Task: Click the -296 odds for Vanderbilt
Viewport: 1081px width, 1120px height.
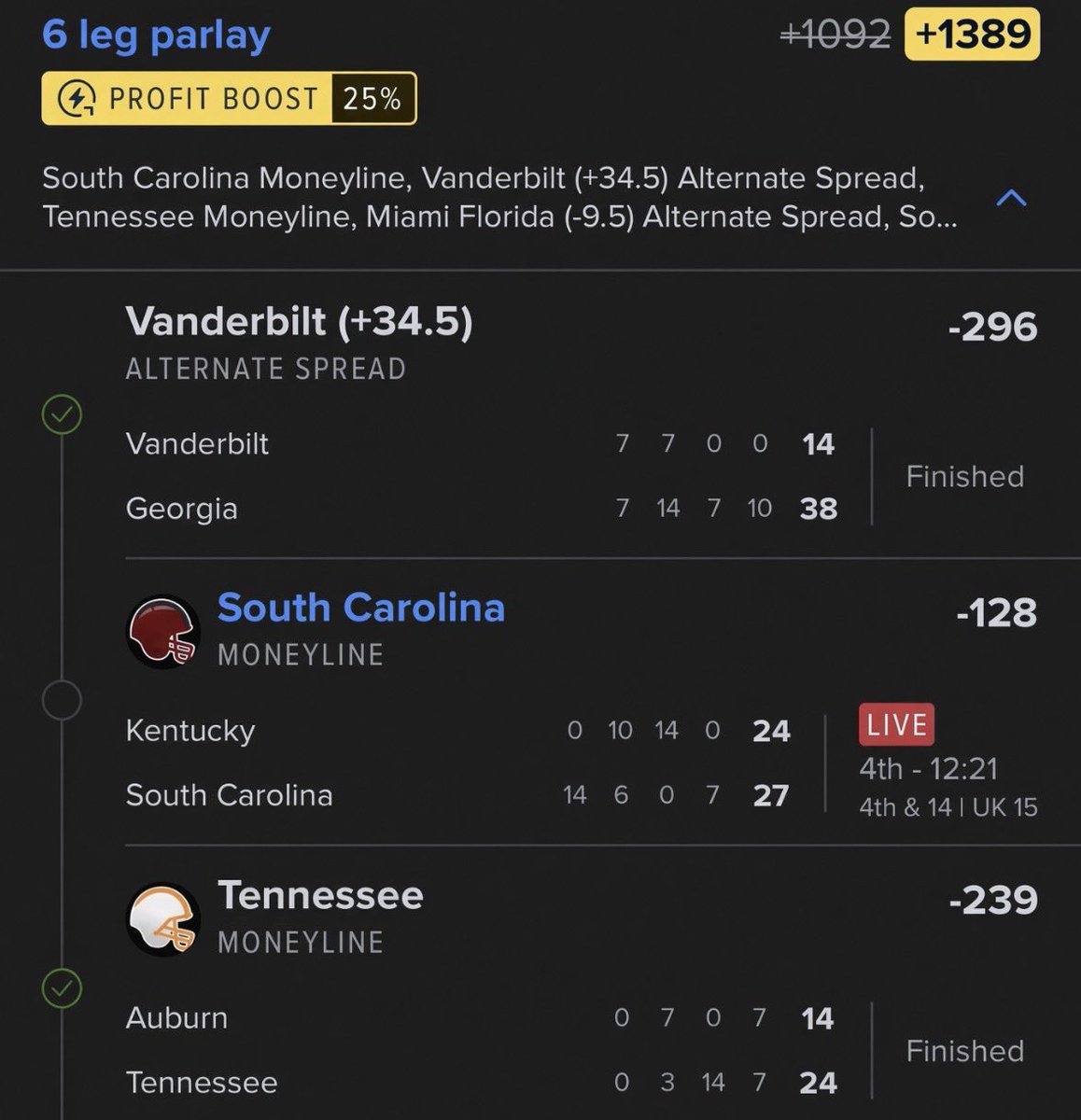Action: [992, 327]
